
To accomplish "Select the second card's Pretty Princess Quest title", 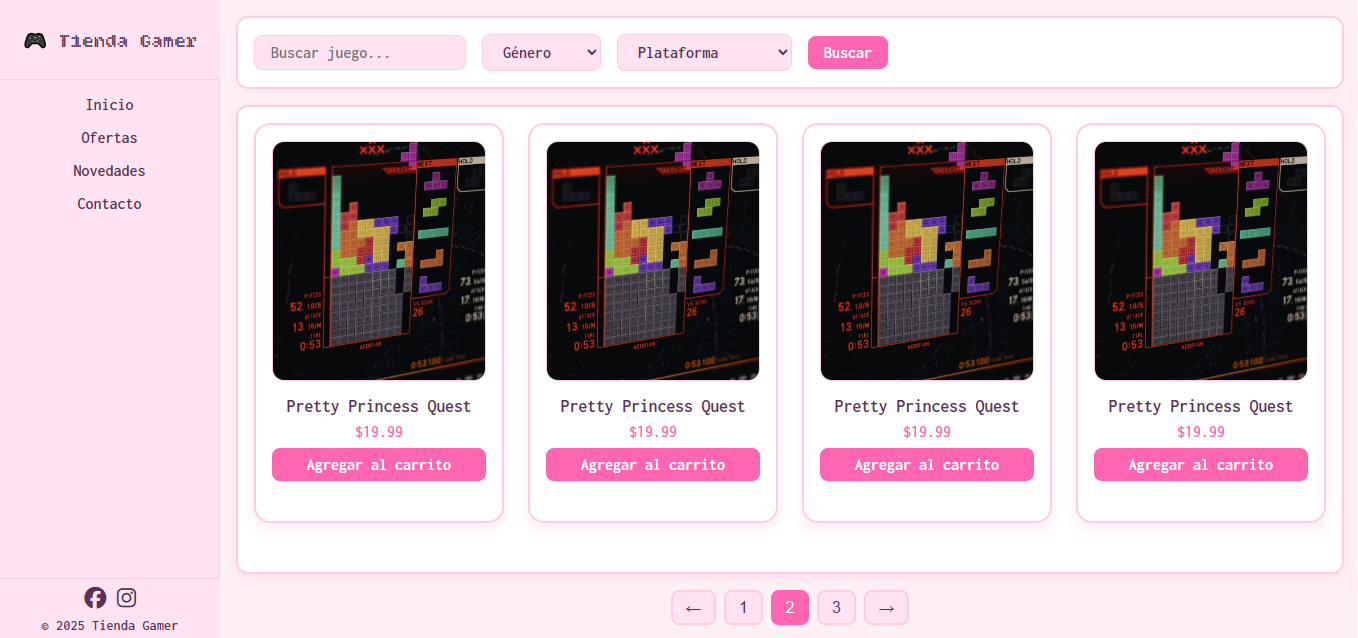I will pyautogui.click(x=653, y=406).
